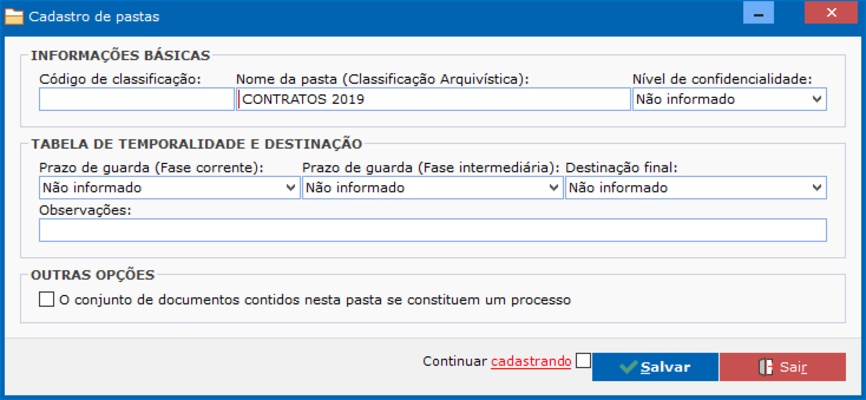The width and height of the screenshot is (866, 400).
Task: Close the Cadastro de pastas dialog
Action: 828,15
